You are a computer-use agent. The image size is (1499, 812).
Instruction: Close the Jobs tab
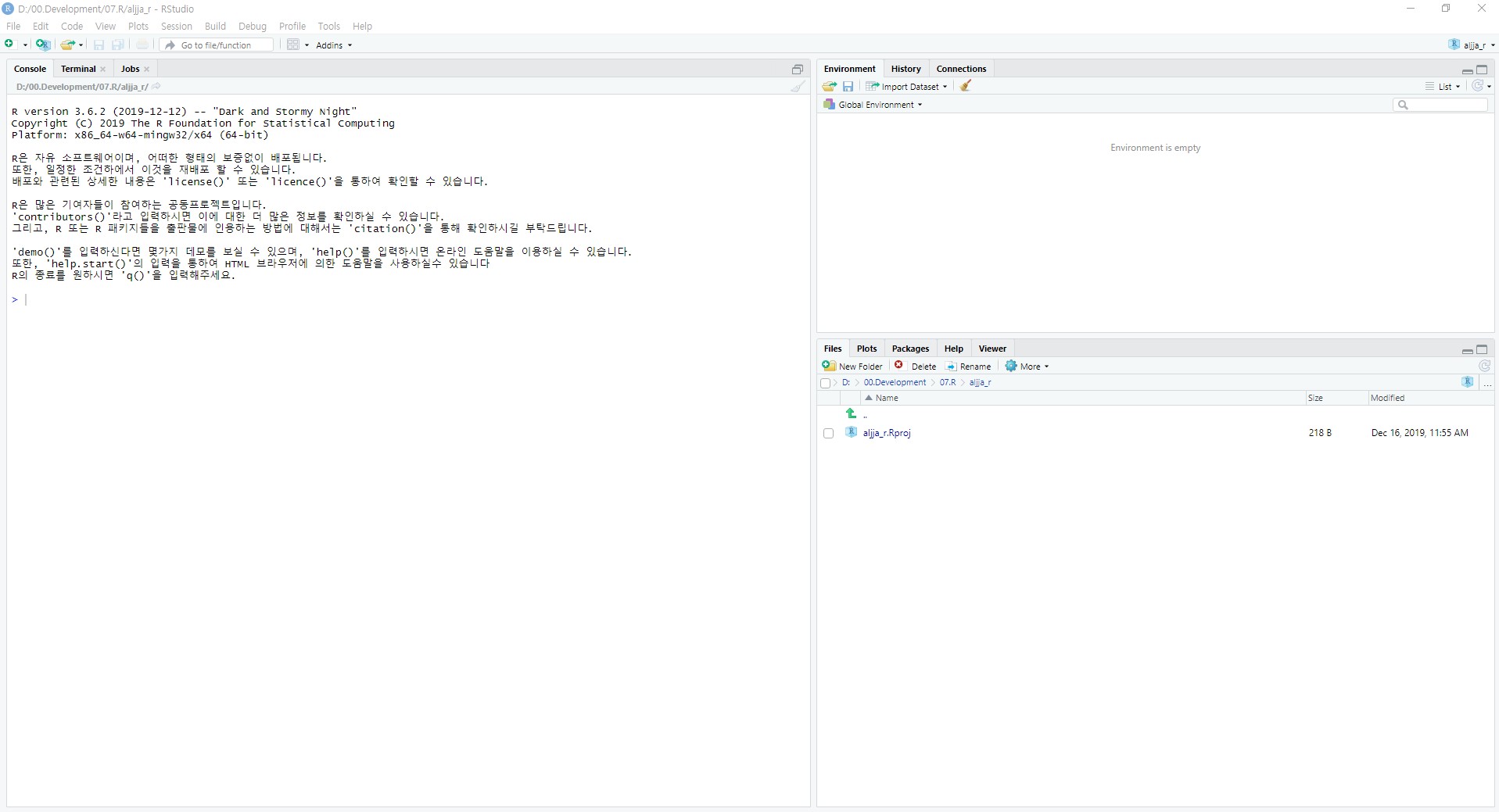(146, 70)
